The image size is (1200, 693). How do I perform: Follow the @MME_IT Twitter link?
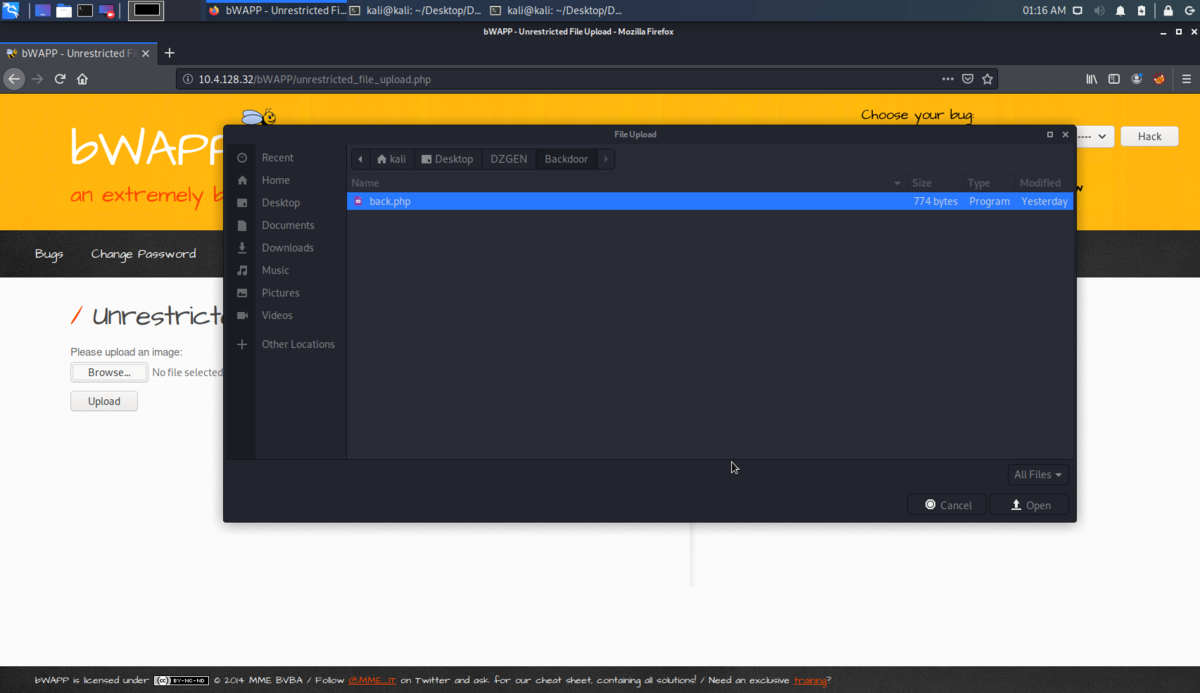click(372, 680)
